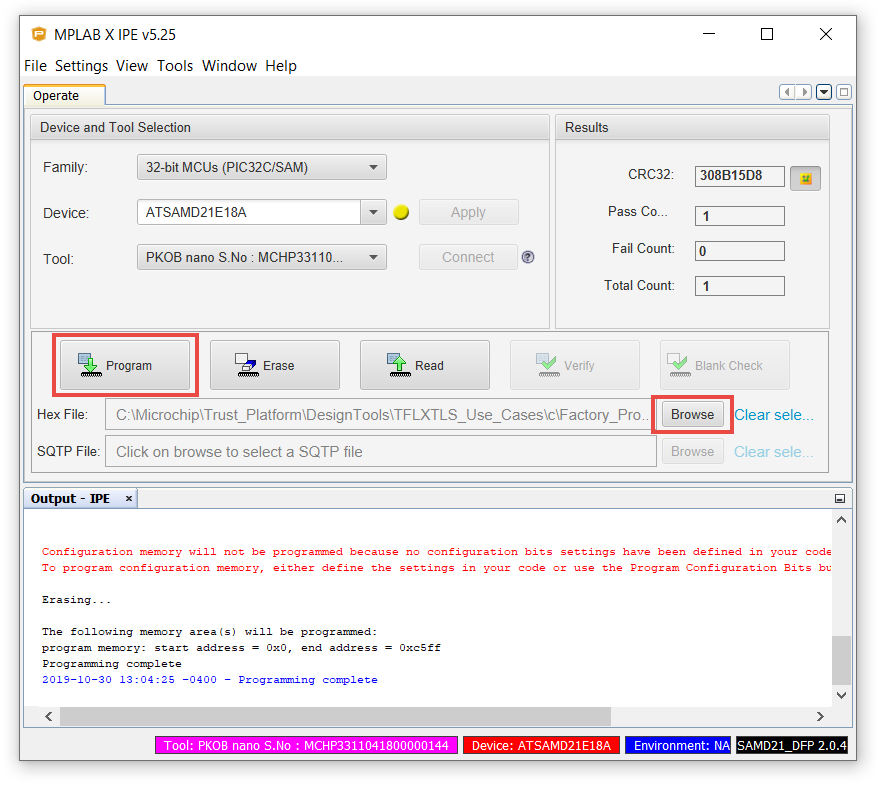This screenshot has width=879, height=785.
Task: Click the help icon beside Connect
Action: 528,257
